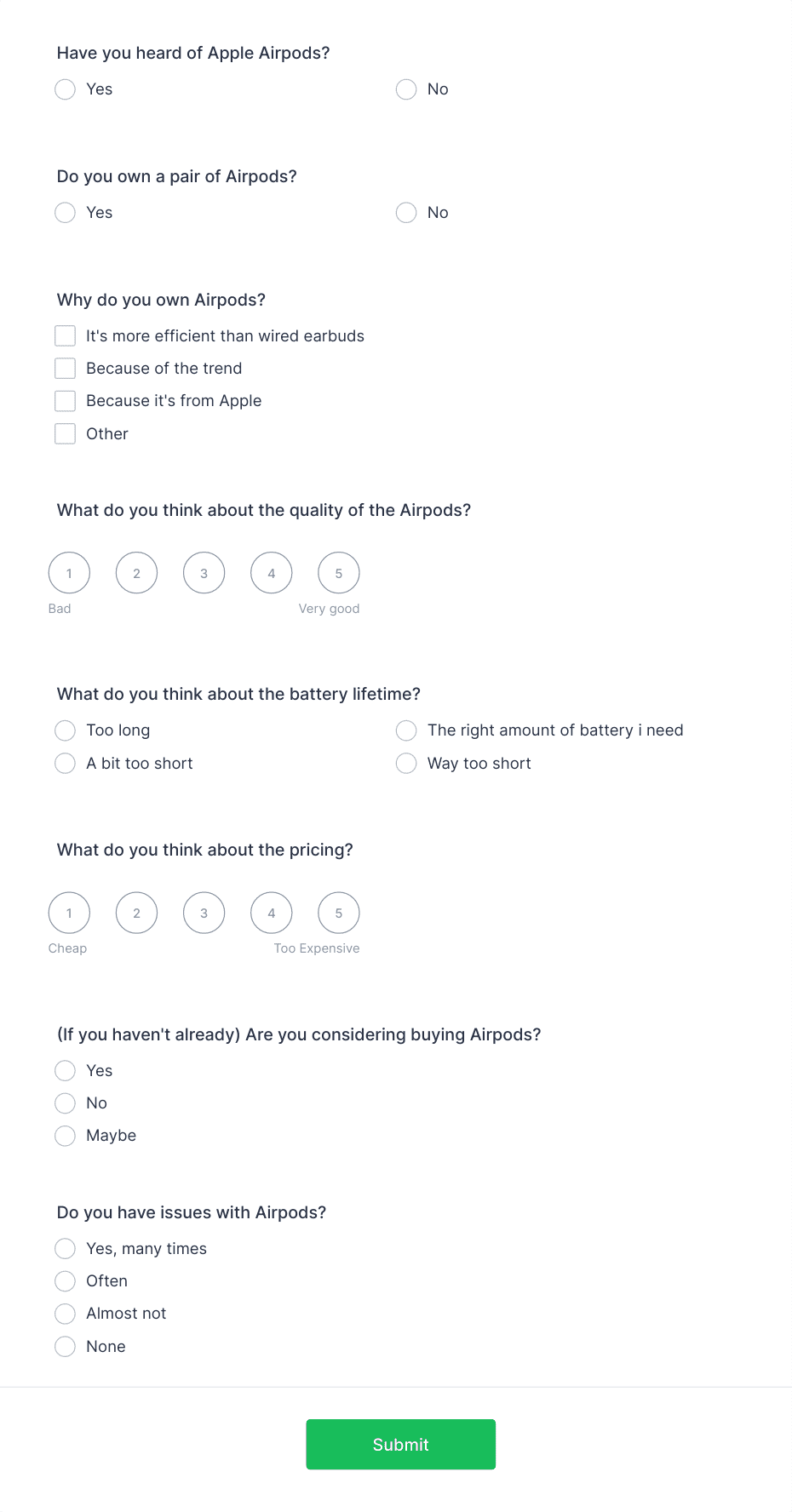Choose Yes for owning a pair of Airpods
Image resolution: width=792 pixels, height=1512 pixels.
(x=65, y=212)
